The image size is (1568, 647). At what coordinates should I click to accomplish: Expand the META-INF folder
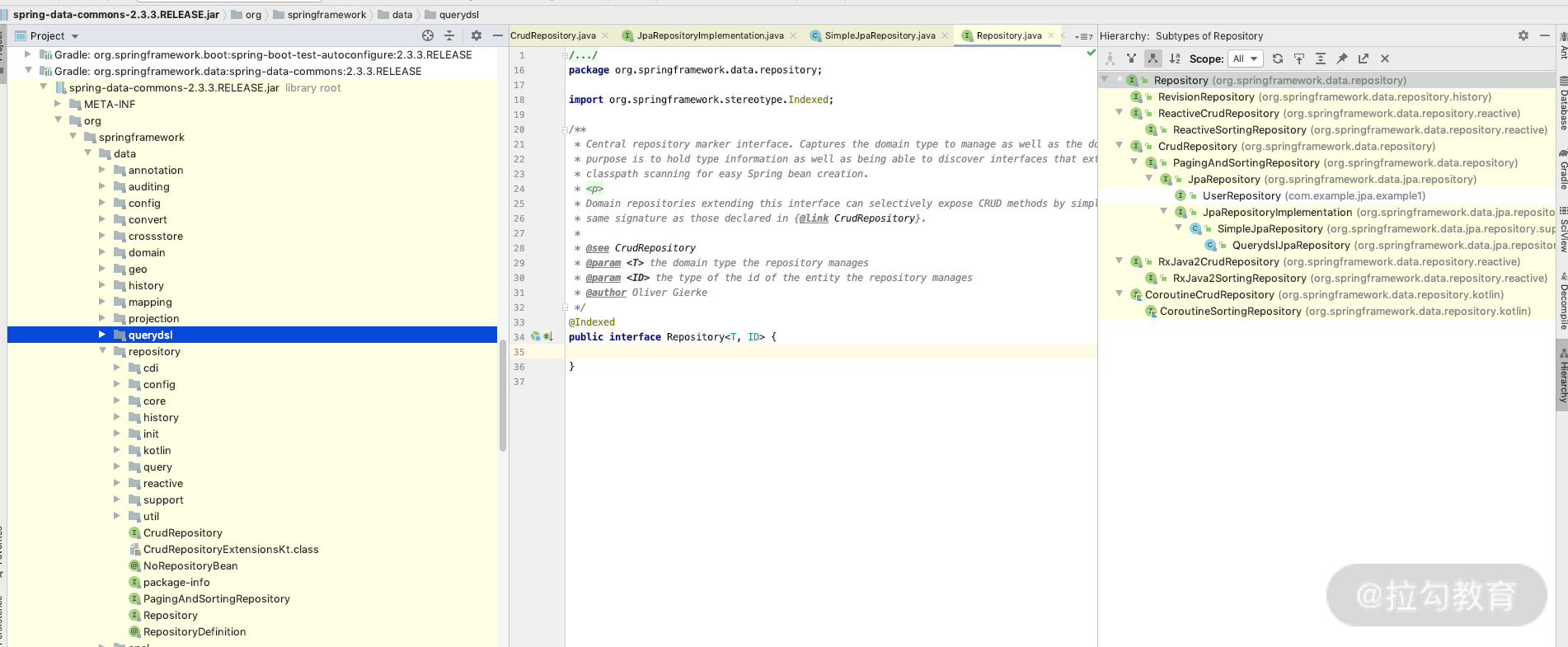(x=58, y=104)
